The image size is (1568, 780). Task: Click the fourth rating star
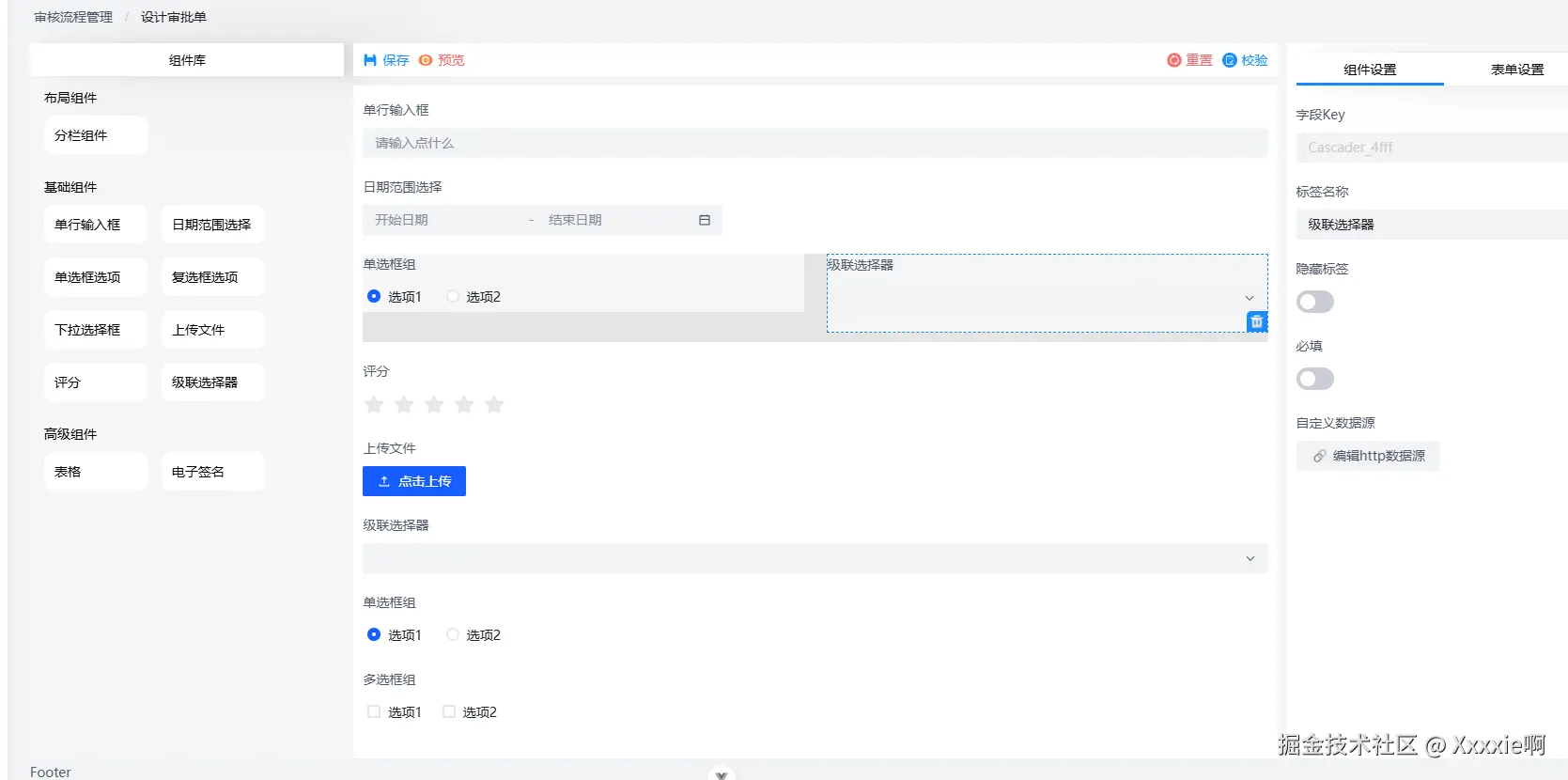pyautogui.click(x=464, y=404)
